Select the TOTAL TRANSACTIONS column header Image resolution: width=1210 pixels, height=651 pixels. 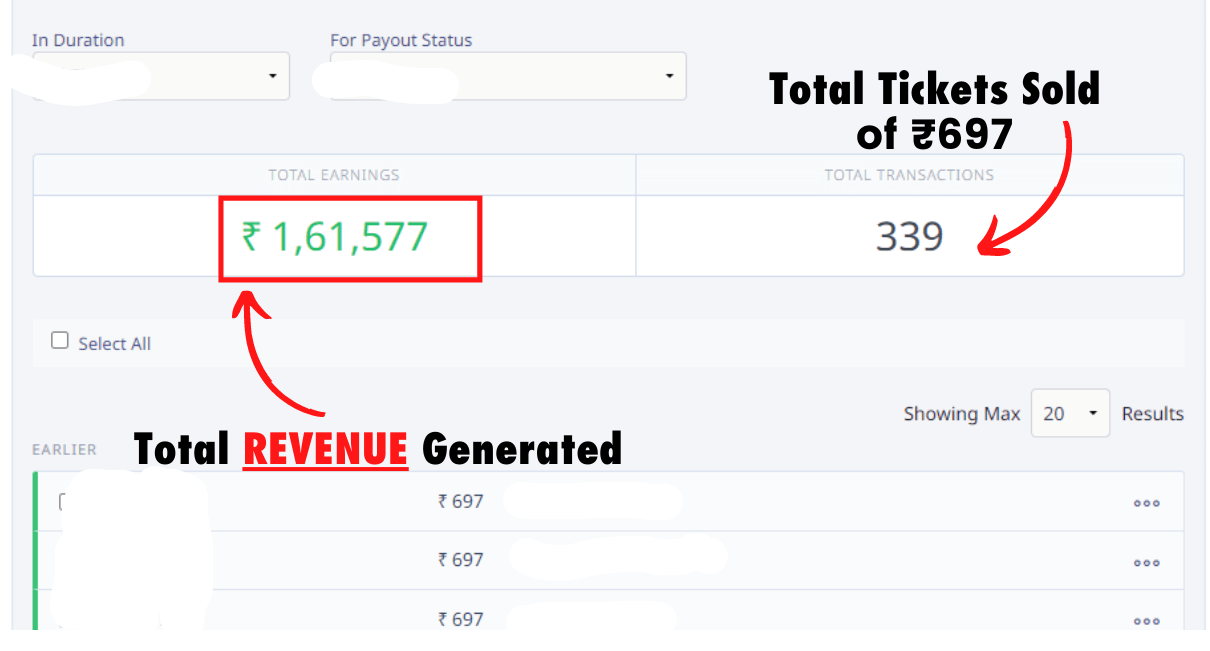pyautogui.click(x=909, y=175)
